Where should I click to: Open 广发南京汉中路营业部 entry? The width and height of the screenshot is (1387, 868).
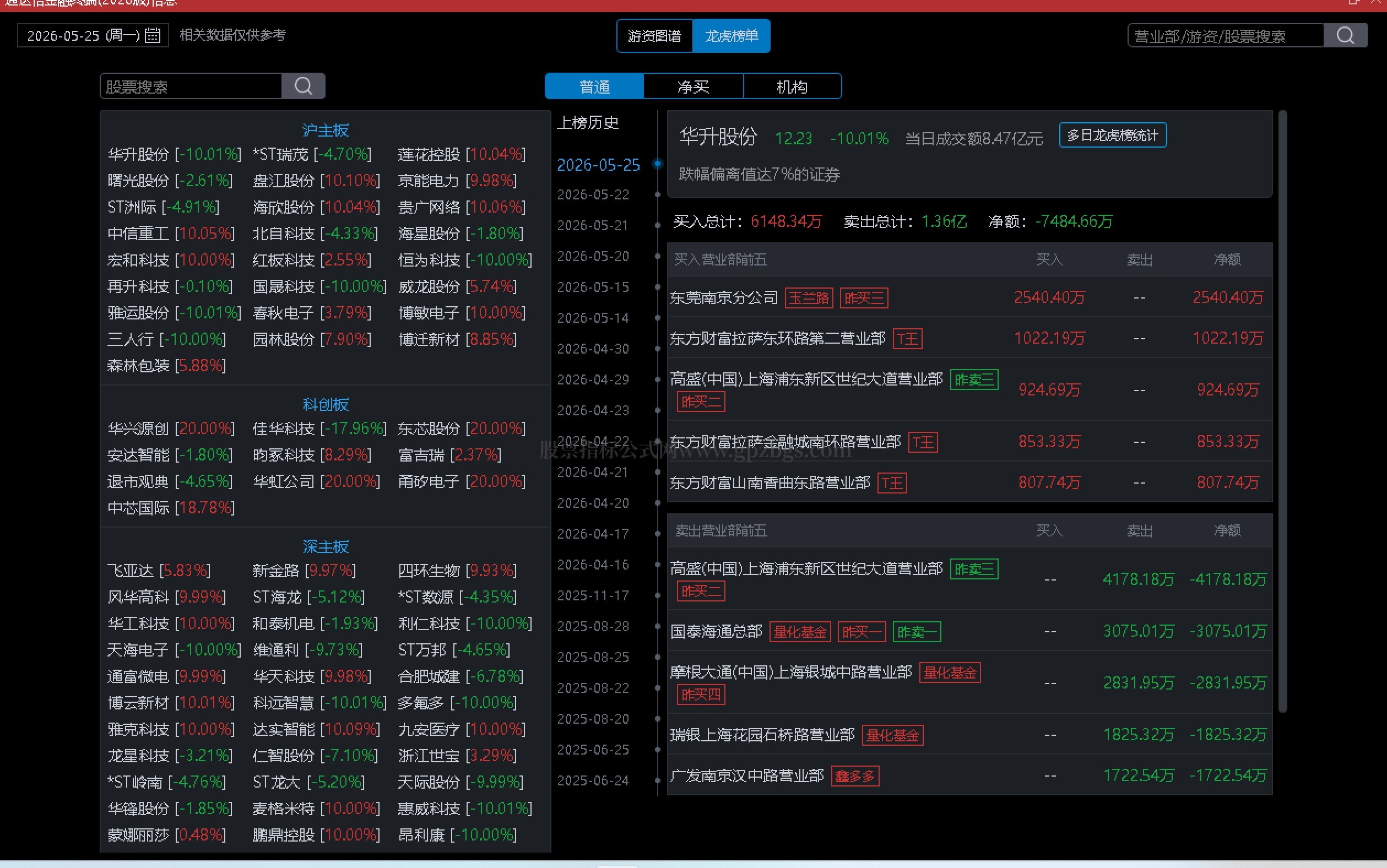(x=747, y=776)
